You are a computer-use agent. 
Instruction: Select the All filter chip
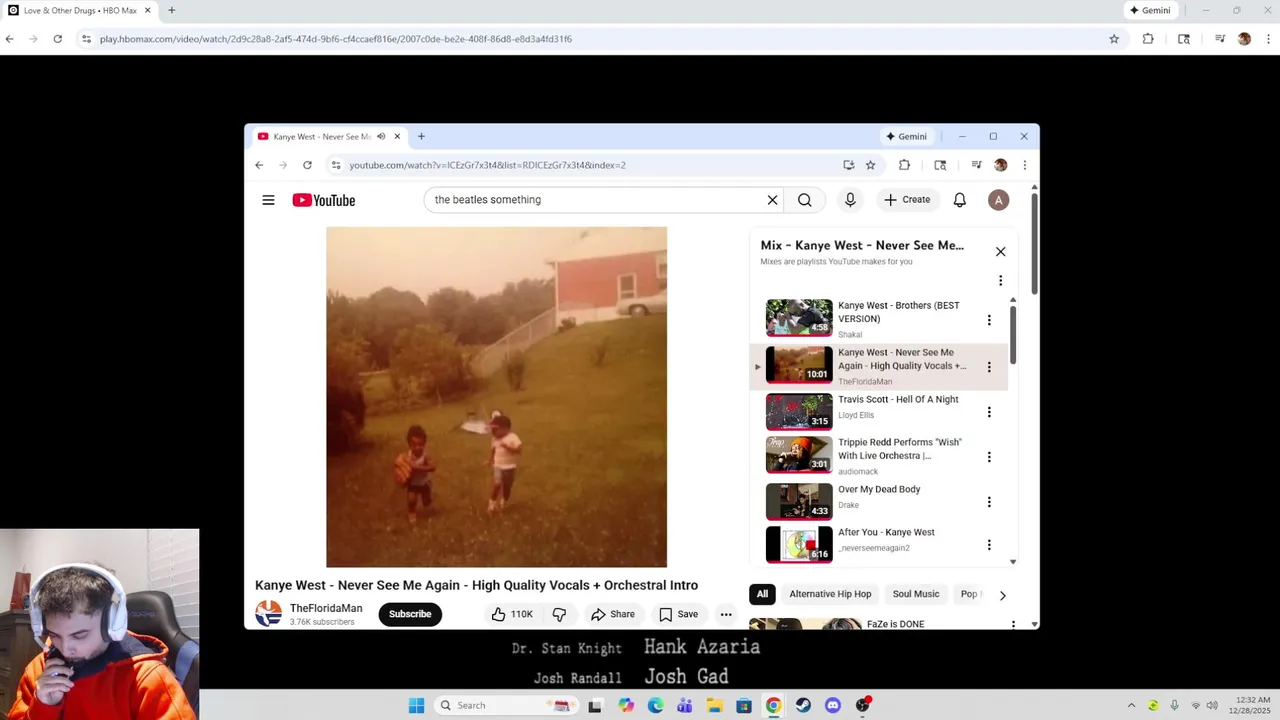762,594
